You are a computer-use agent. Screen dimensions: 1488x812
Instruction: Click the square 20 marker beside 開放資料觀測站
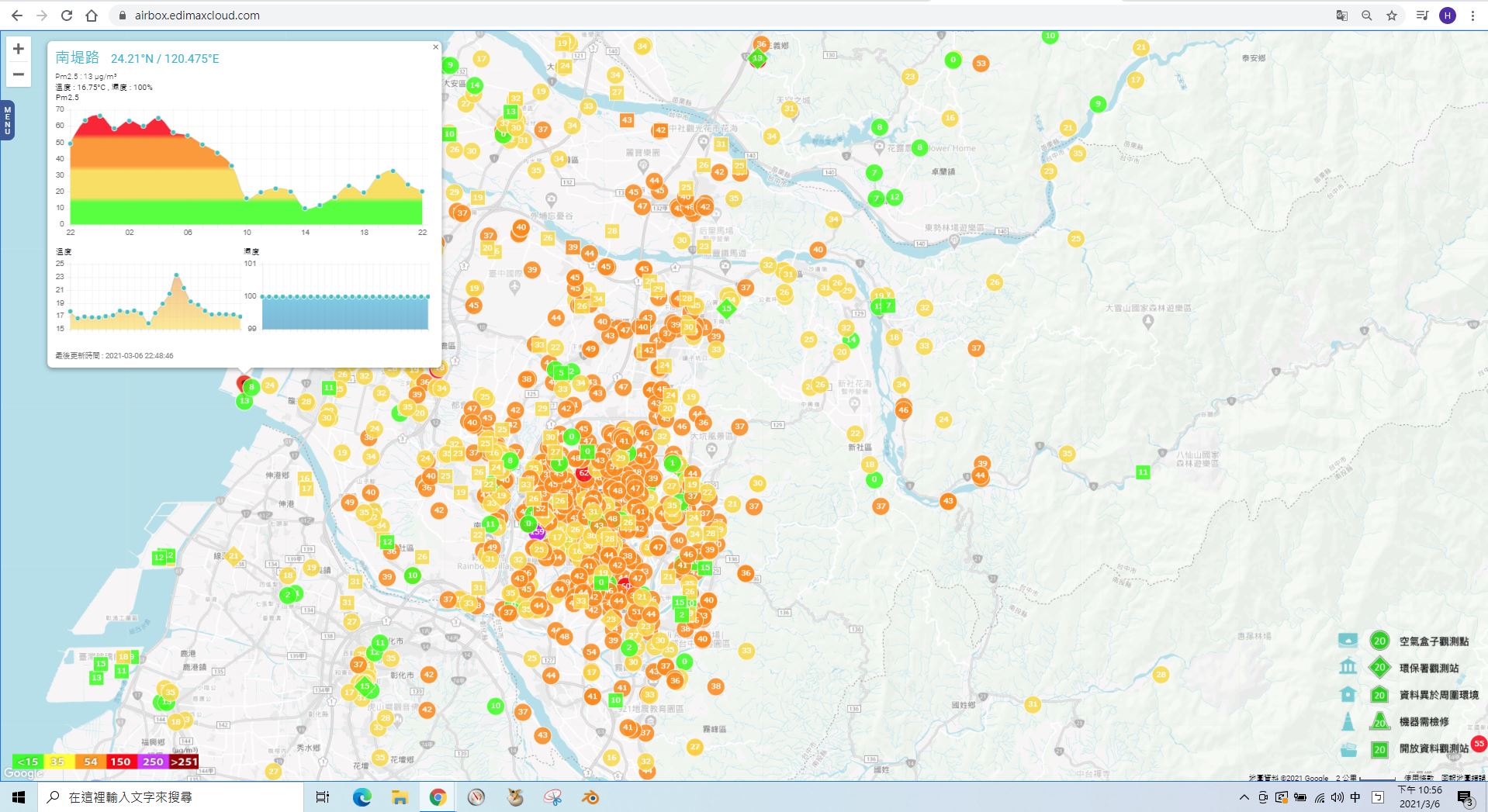pyautogui.click(x=1379, y=749)
